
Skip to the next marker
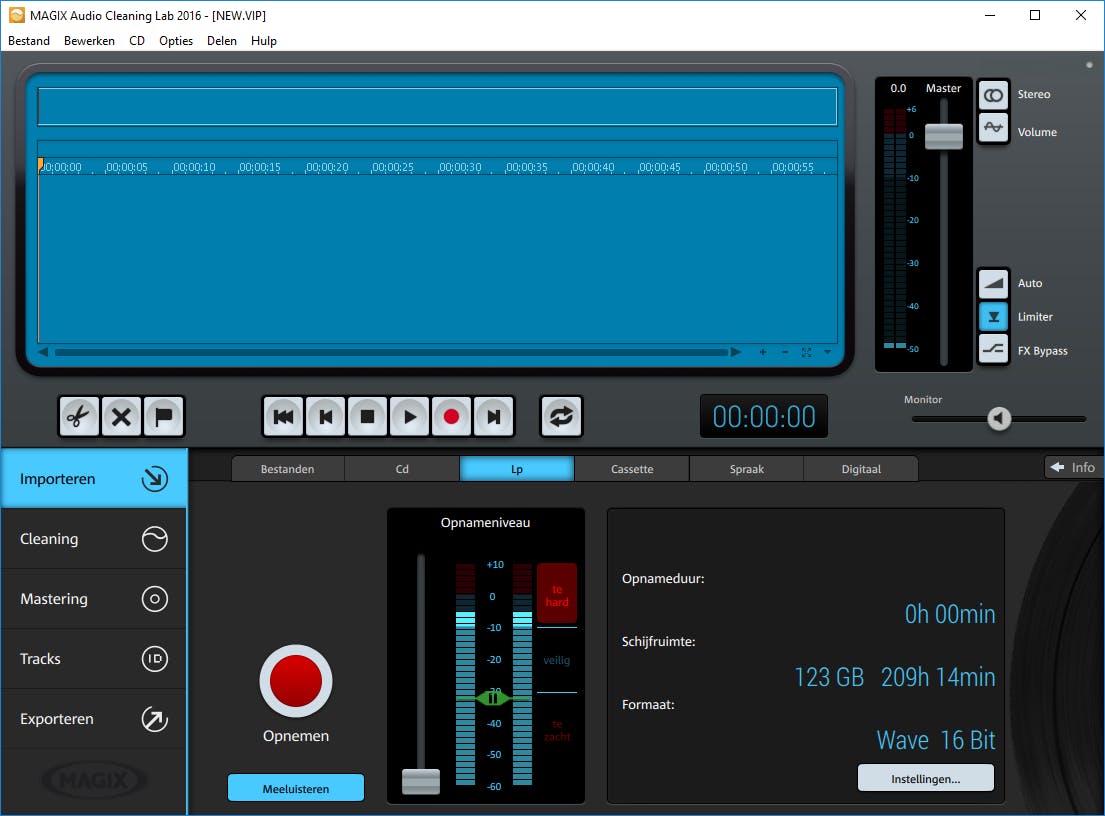[x=494, y=417]
